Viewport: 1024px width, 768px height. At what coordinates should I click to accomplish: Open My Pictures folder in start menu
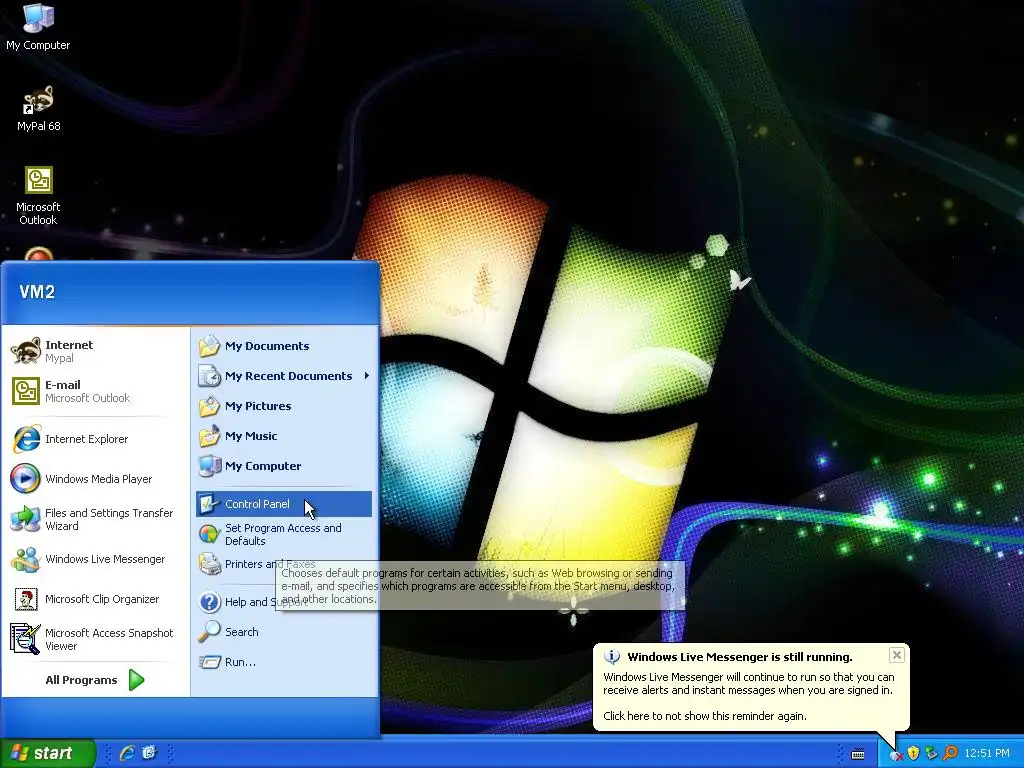pos(284,406)
